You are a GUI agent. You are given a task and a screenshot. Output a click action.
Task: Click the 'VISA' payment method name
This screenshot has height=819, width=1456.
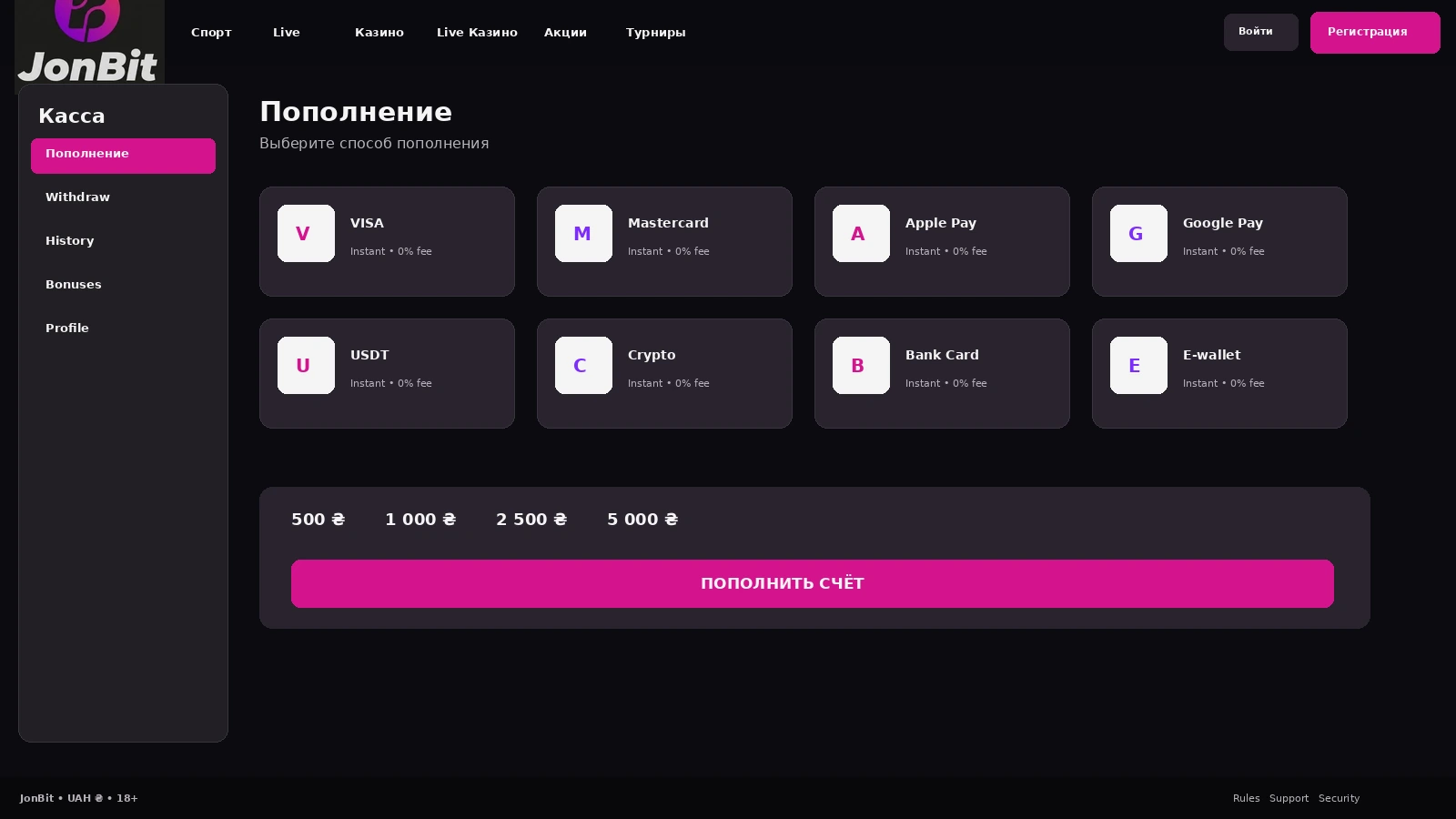367,223
